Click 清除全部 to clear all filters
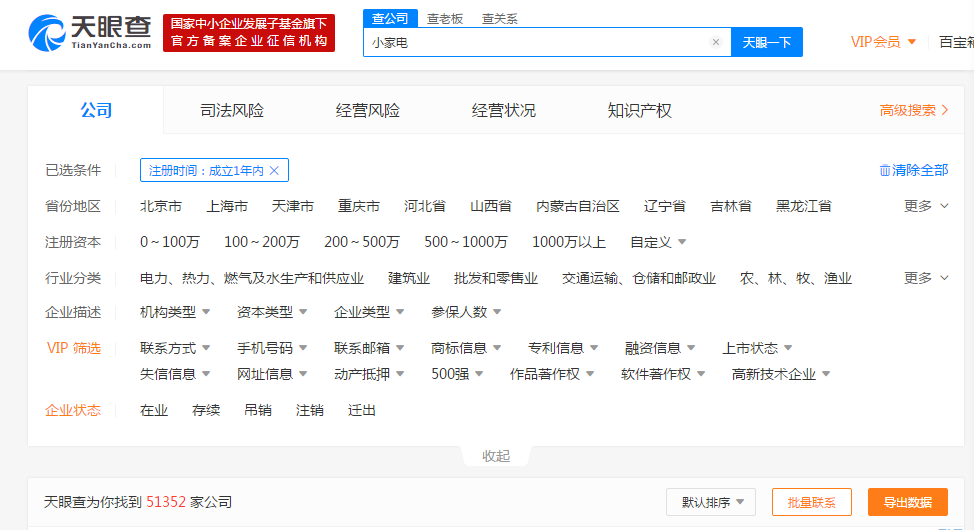This screenshot has height=530, width=974. coord(913,170)
